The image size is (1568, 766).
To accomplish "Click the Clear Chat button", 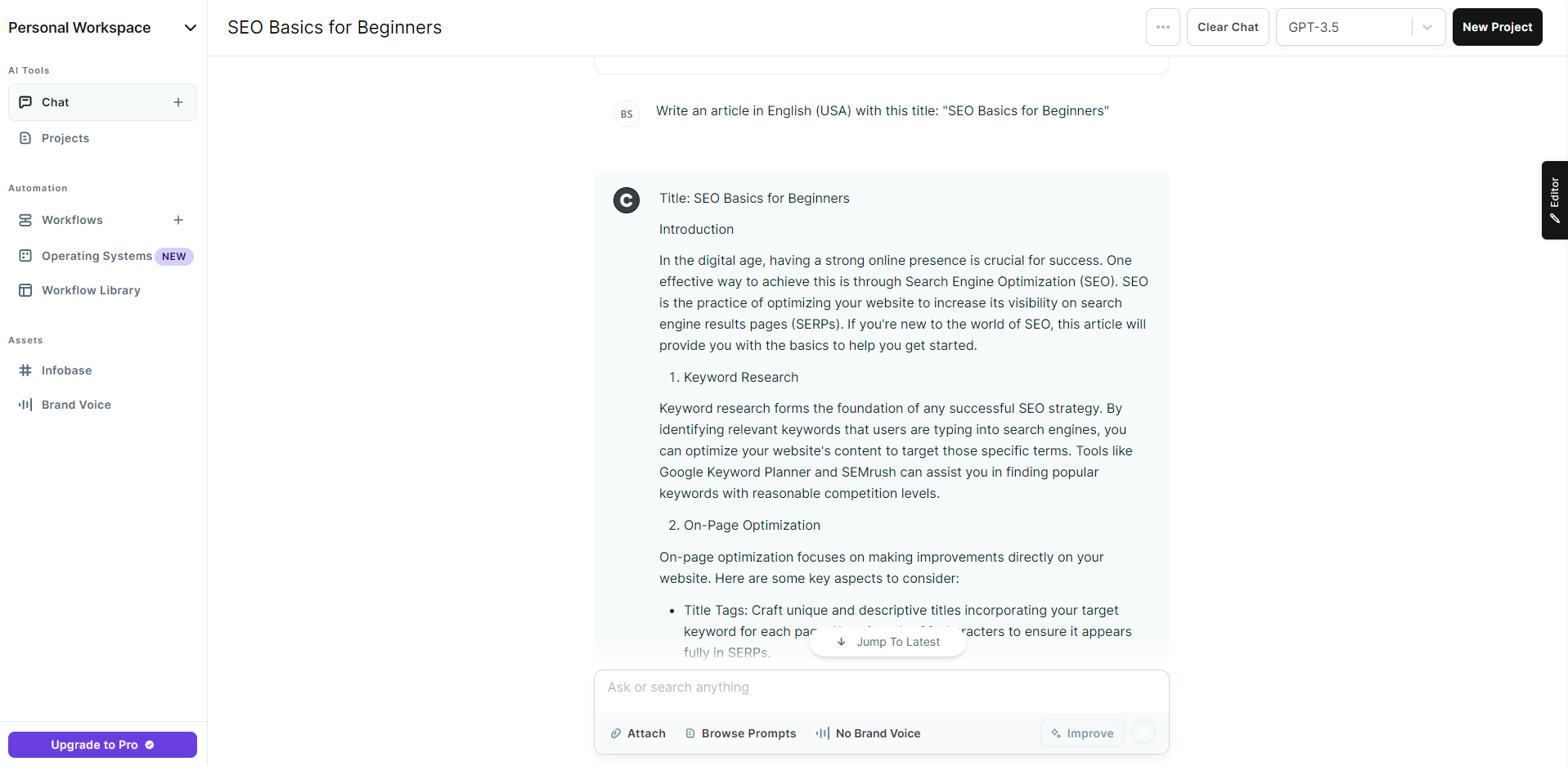I will (x=1227, y=27).
